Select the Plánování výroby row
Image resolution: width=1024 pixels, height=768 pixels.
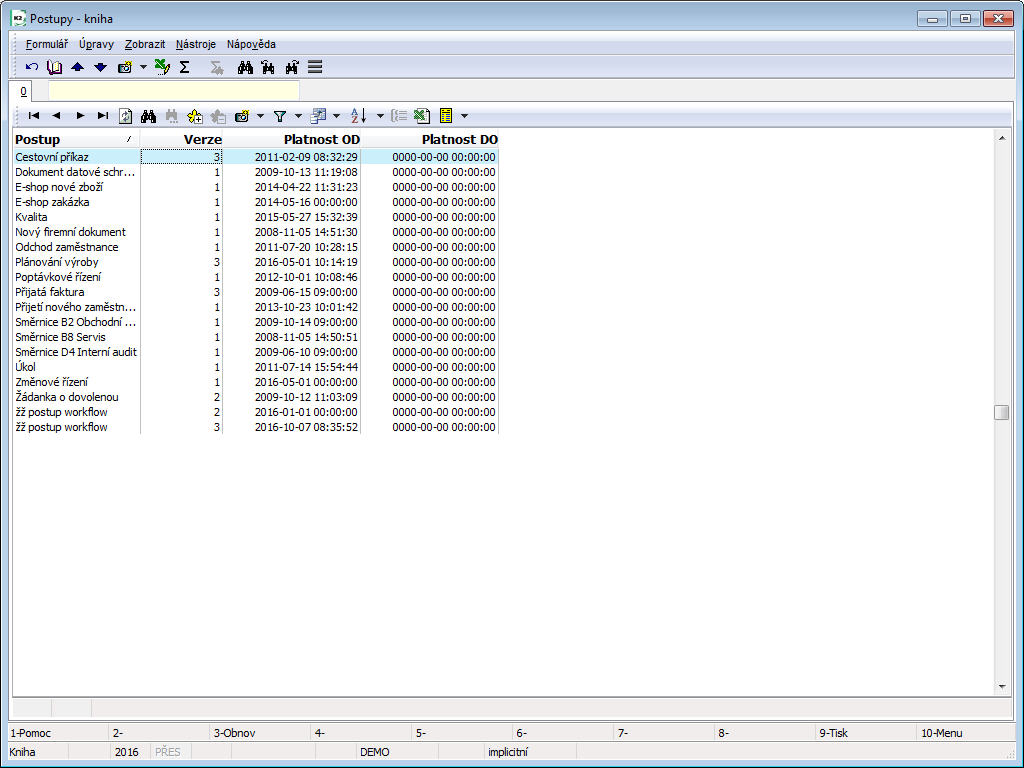click(255, 262)
